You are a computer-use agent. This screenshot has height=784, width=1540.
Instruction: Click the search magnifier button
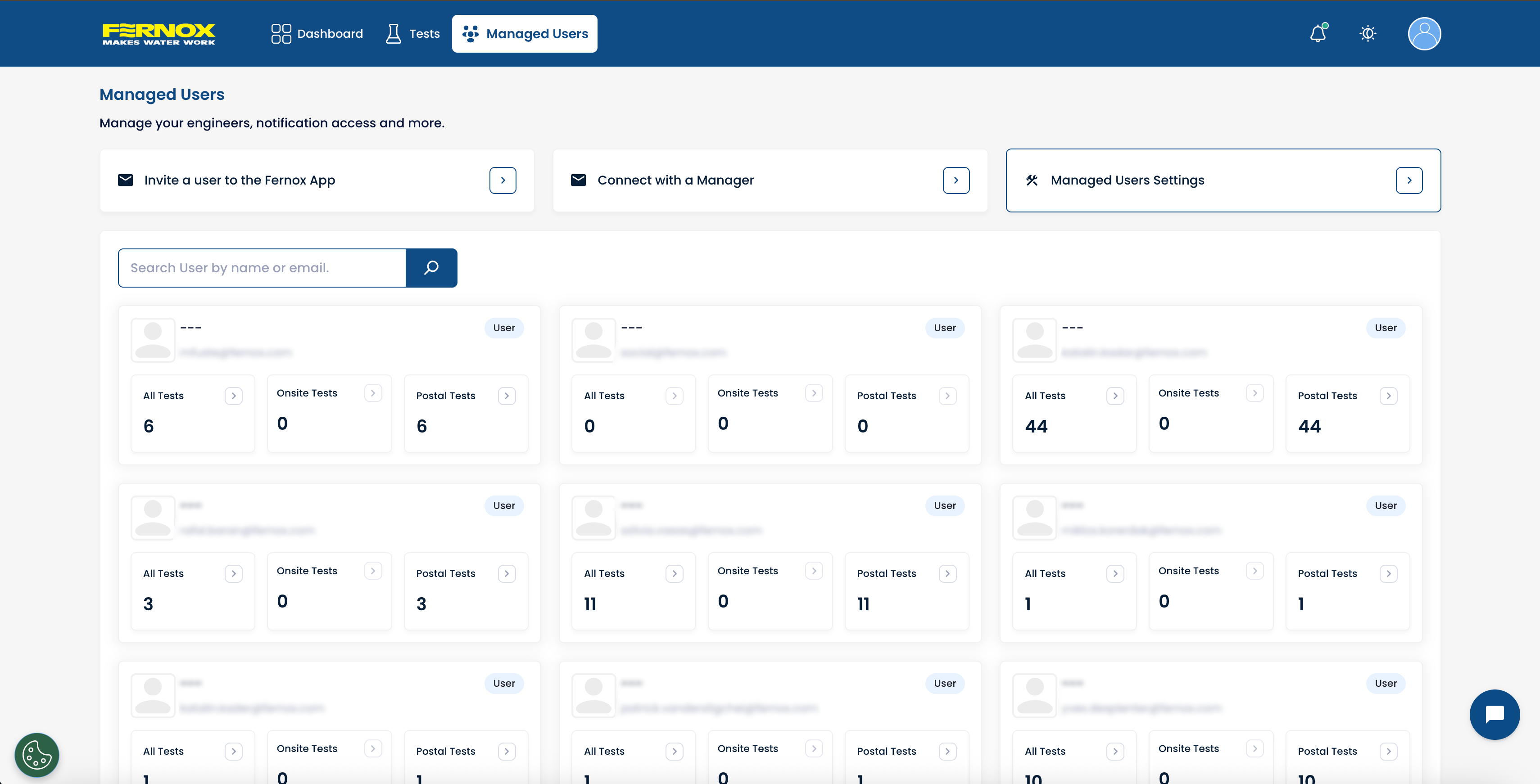click(431, 268)
